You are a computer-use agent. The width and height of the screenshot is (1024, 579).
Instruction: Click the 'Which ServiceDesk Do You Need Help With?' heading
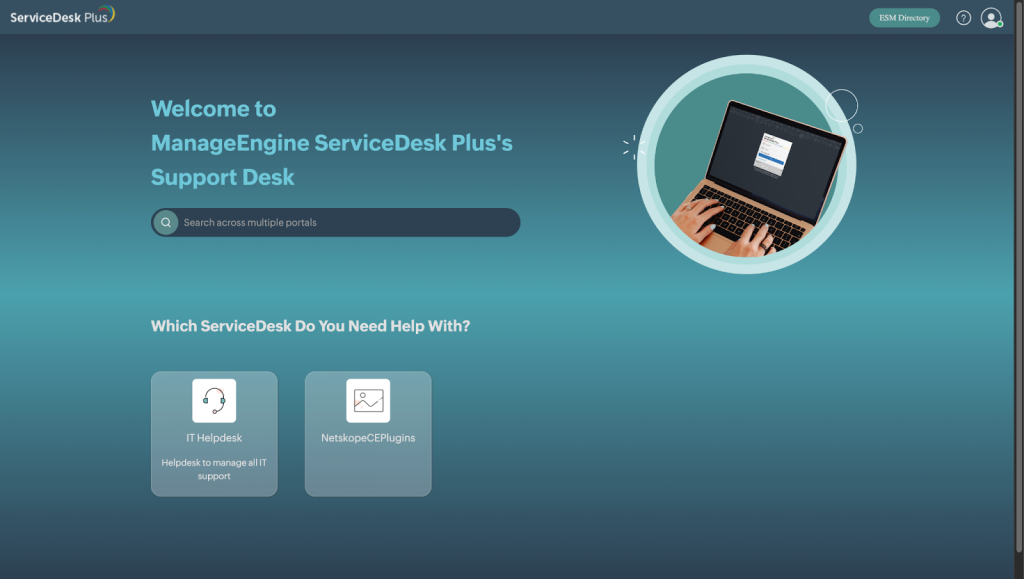(x=310, y=326)
